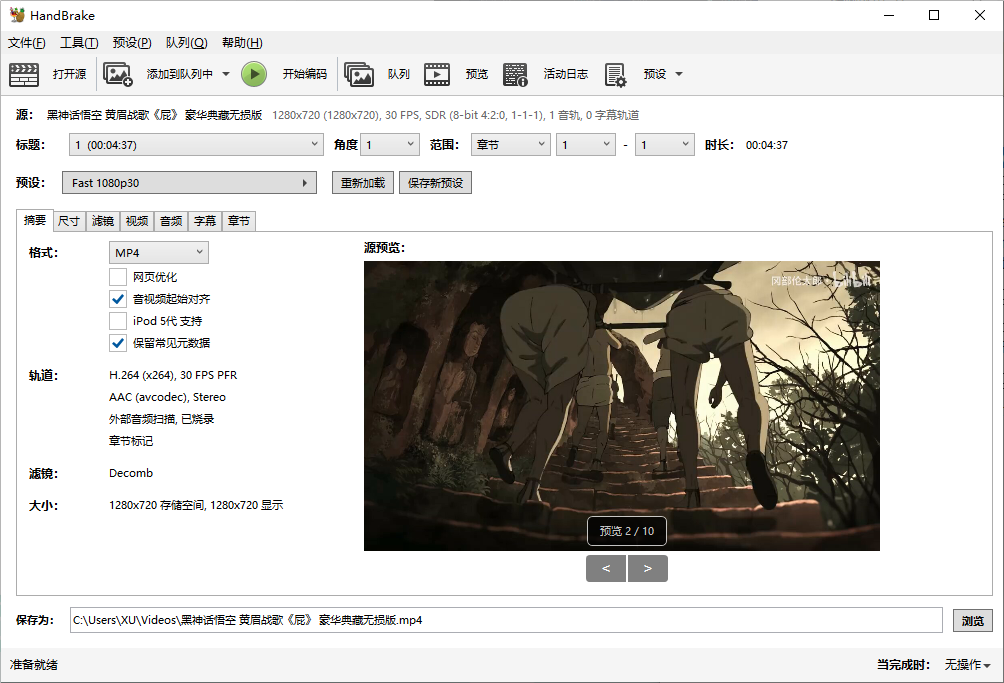
Task: Switch to the 视频 tab
Action: click(137, 221)
